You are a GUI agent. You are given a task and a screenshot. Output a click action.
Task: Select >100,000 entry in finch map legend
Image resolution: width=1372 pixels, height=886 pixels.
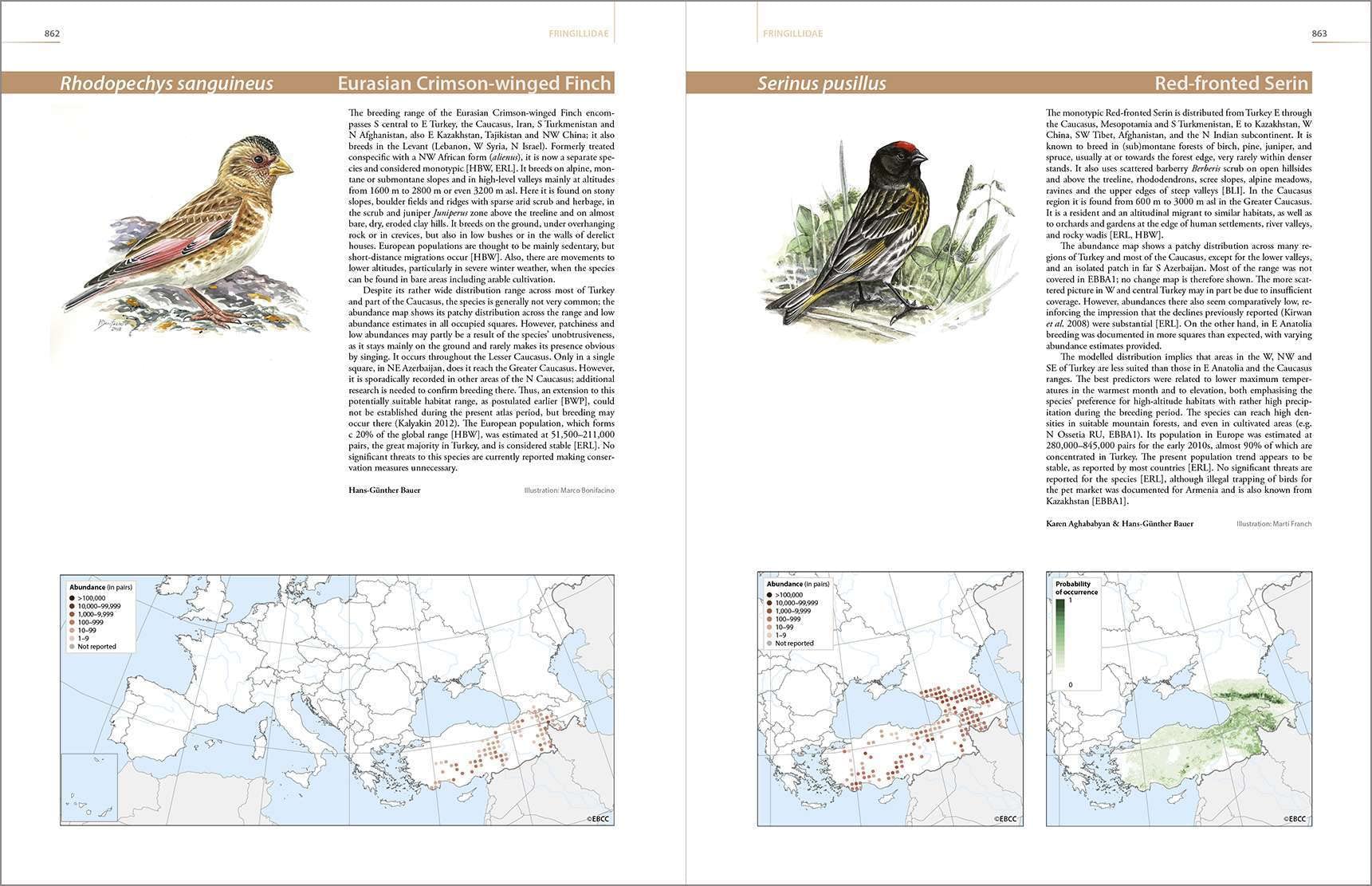point(88,598)
